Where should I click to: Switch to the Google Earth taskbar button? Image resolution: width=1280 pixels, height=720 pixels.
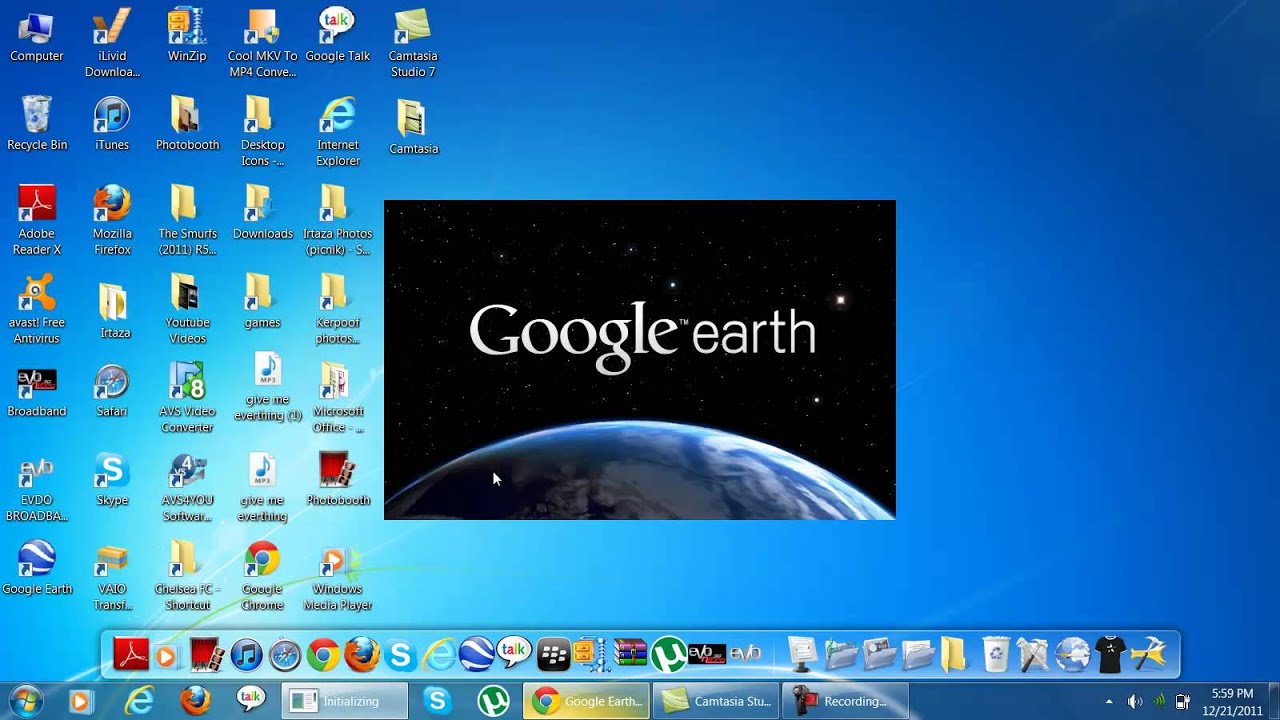coord(586,701)
